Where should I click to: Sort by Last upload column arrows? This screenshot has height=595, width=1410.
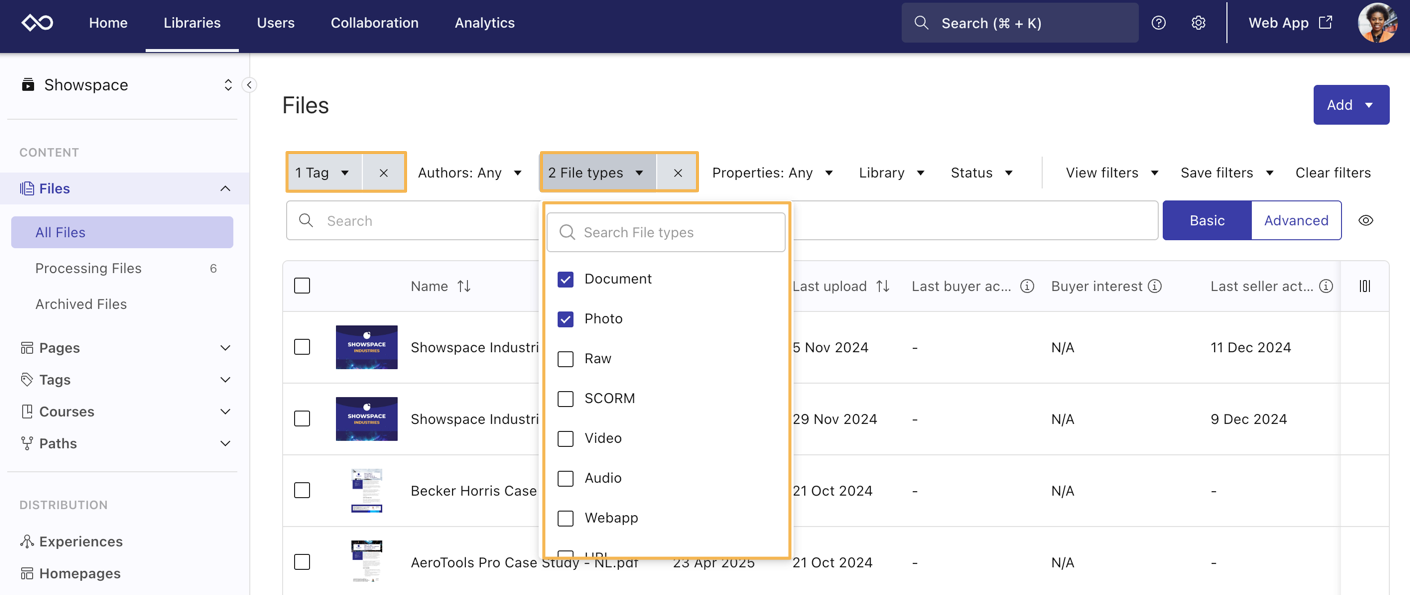(x=882, y=286)
